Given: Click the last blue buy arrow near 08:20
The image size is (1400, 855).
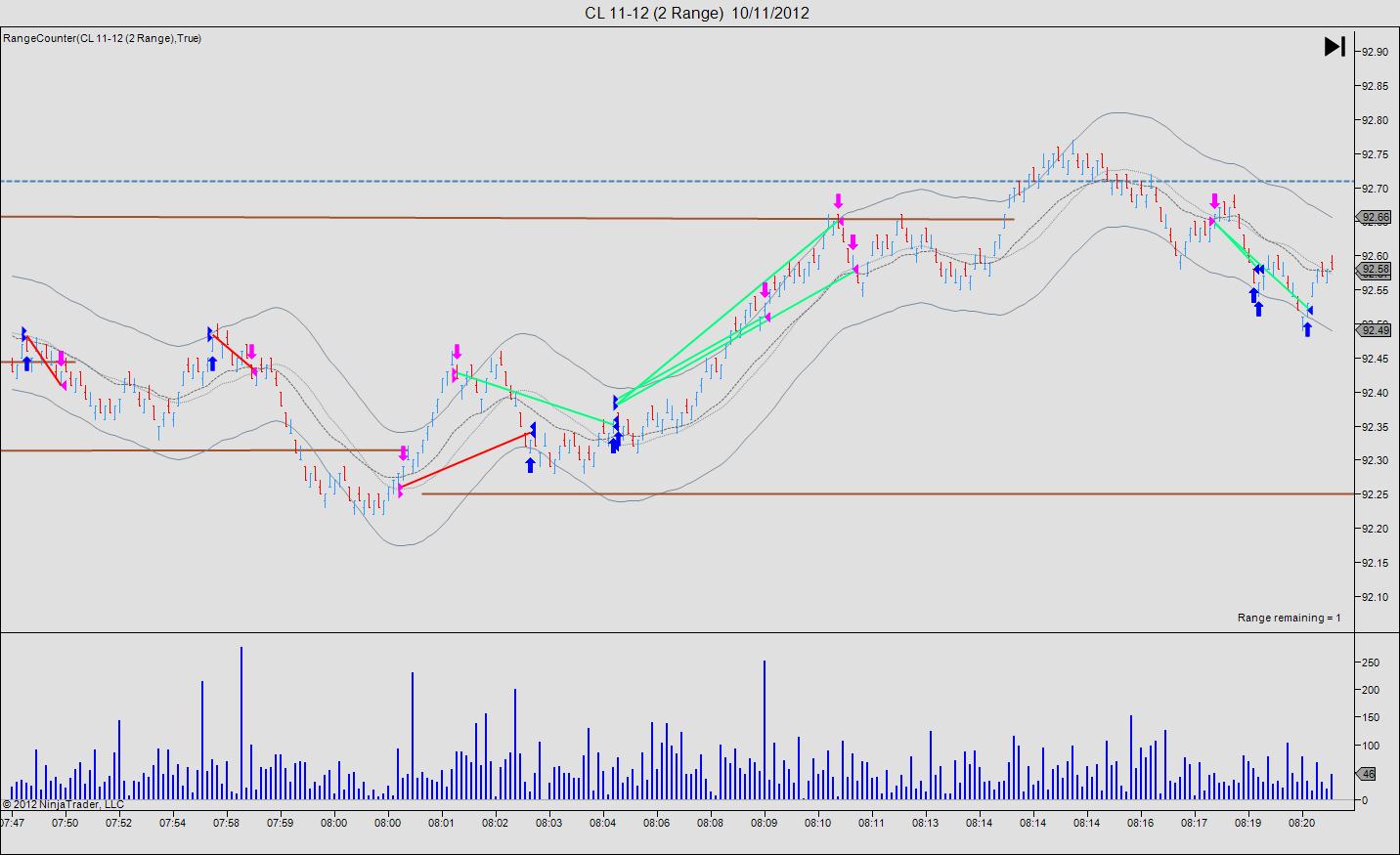Looking at the screenshot, I should [1307, 329].
